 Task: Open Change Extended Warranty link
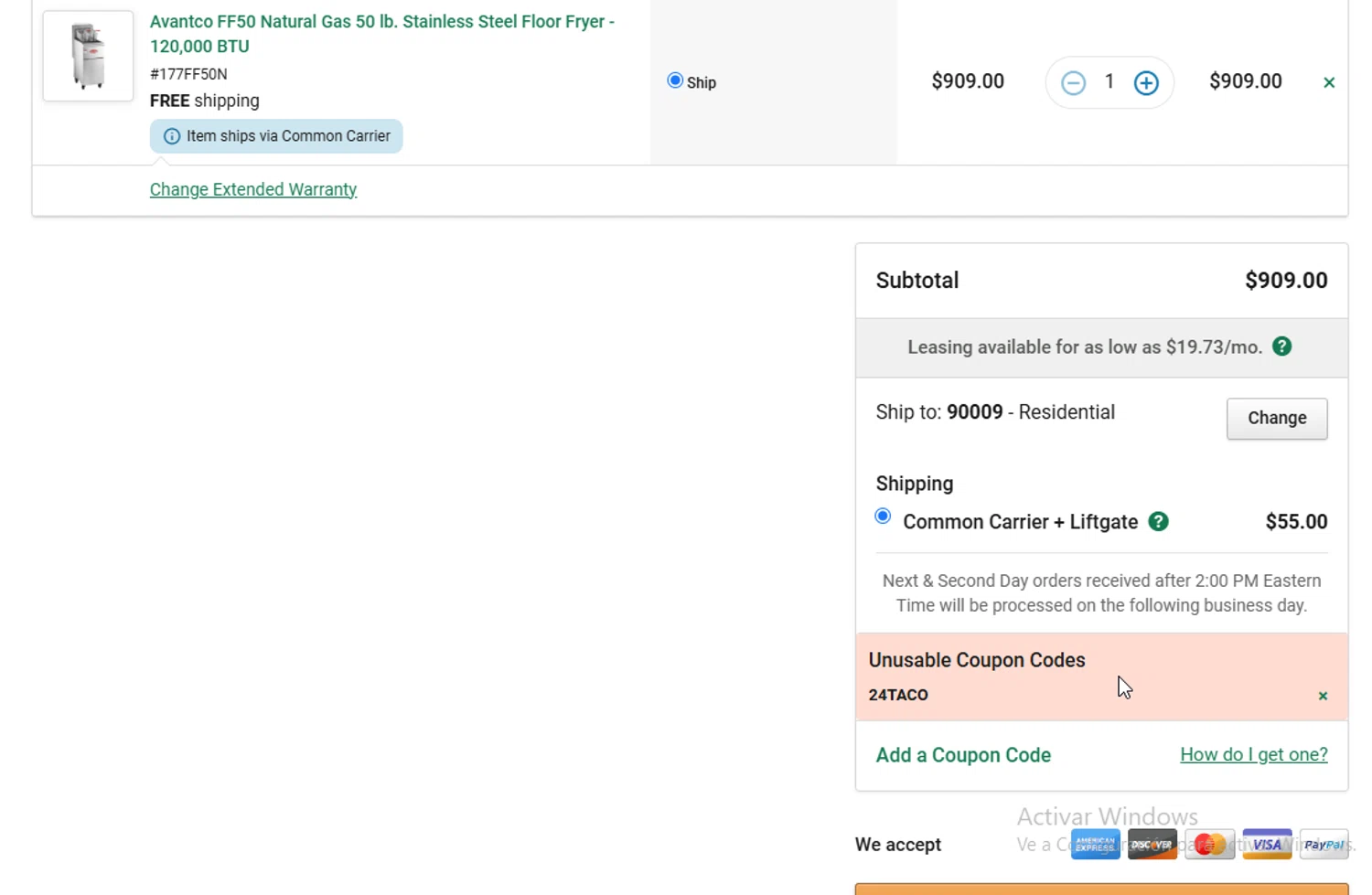[x=253, y=189]
